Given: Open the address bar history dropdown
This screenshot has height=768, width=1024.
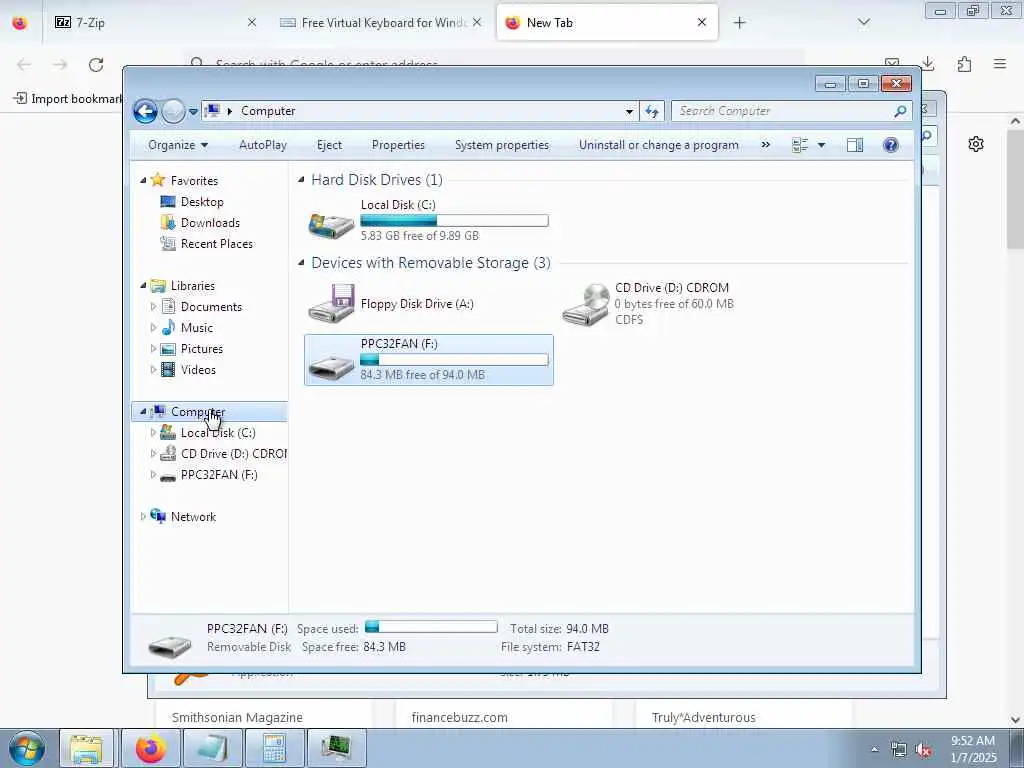Looking at the screenshot, I should point(629,112).
